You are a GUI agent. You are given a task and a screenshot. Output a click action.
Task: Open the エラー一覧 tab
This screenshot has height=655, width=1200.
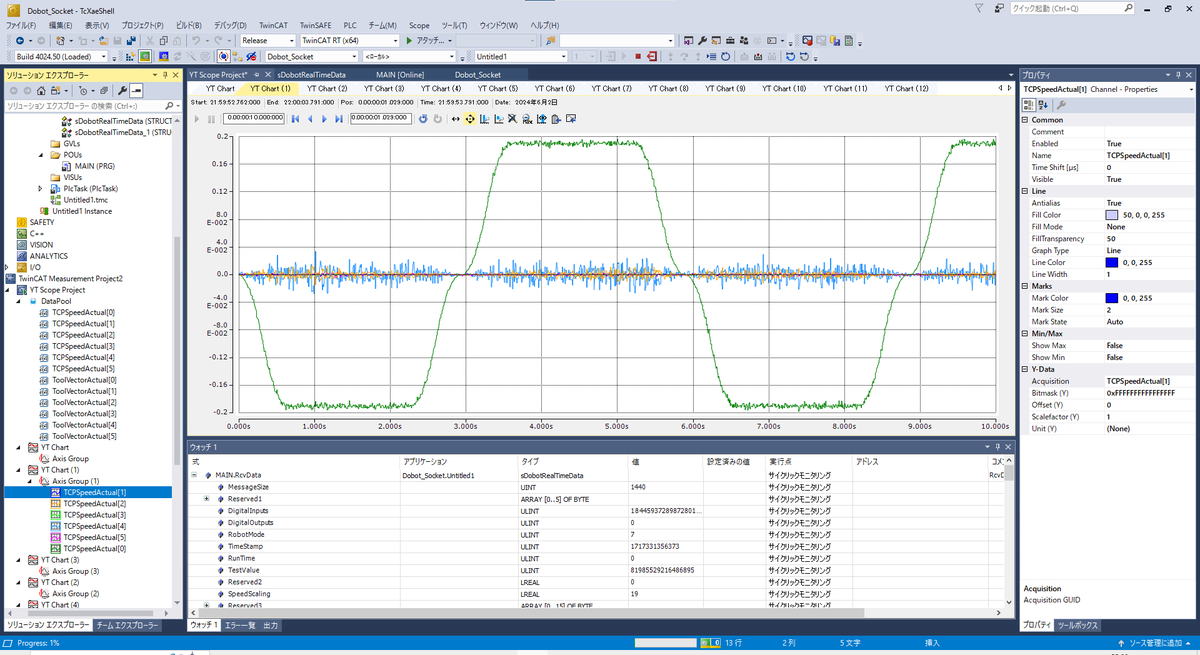click(240, 625)
